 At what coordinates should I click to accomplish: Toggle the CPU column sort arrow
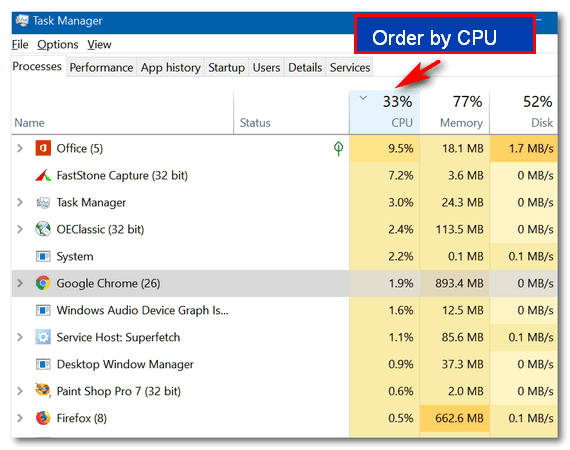click(363, 98)
